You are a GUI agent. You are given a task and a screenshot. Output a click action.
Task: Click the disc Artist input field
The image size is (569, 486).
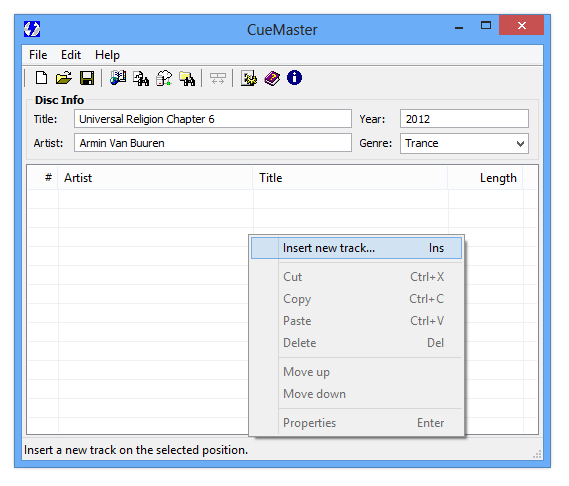point(213,143)
